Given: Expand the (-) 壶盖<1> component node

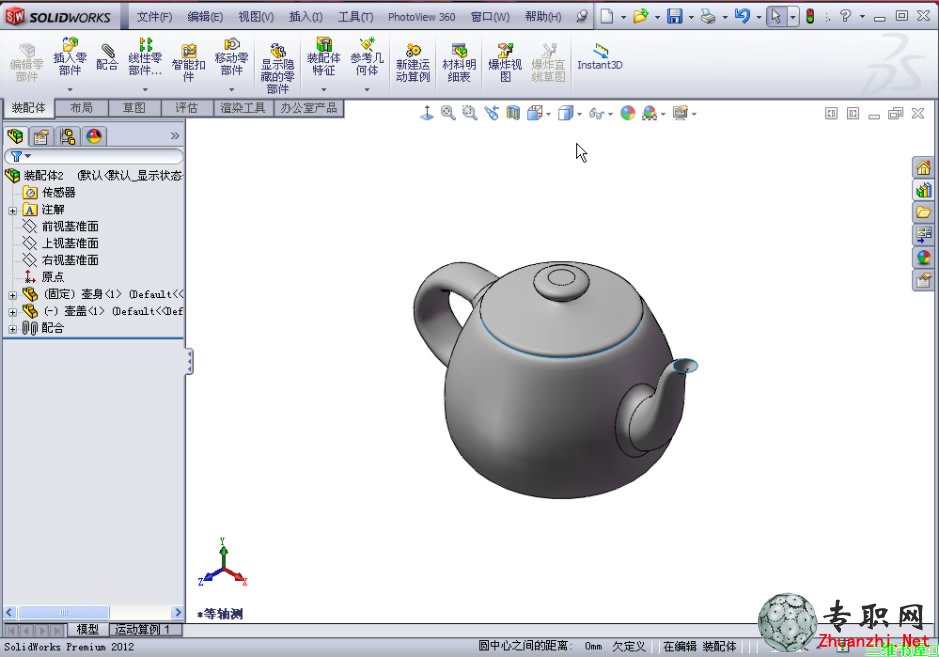Looking at the screenshot, I should pos(13,311).
